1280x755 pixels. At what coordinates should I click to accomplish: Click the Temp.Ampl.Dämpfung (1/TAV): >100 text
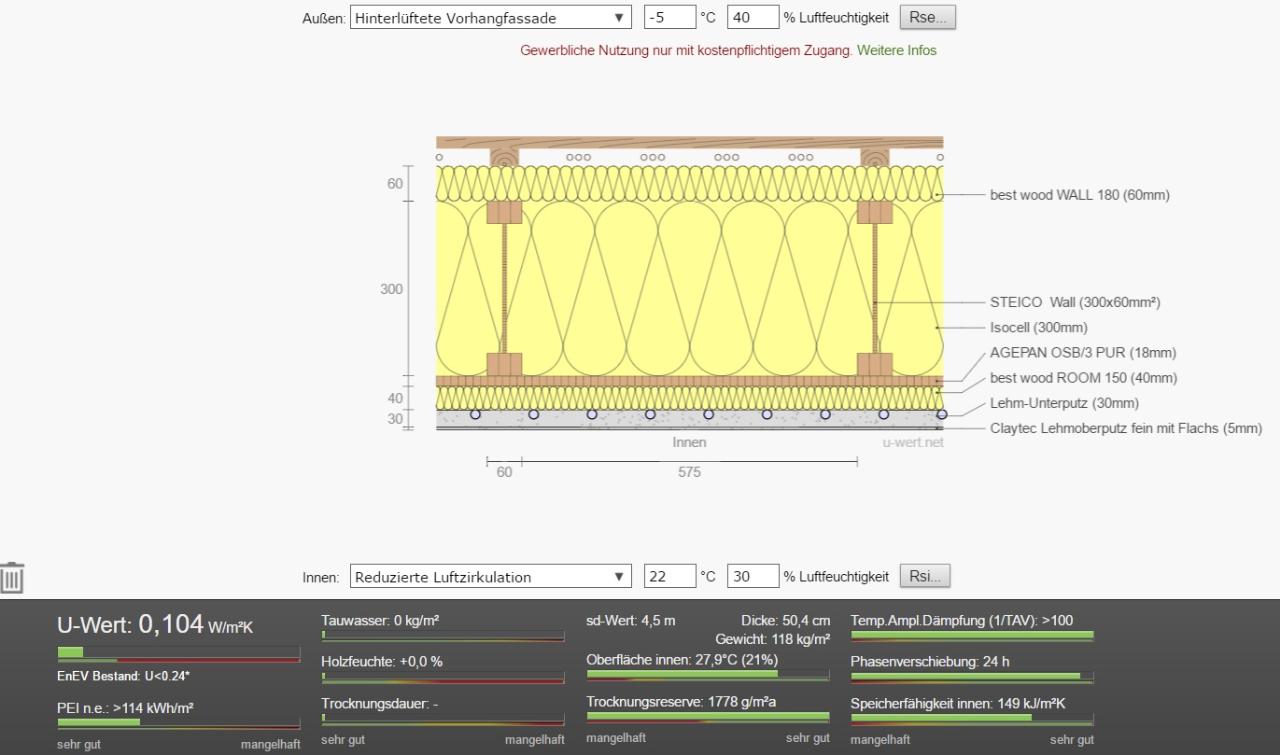click(x=962, y=621)
